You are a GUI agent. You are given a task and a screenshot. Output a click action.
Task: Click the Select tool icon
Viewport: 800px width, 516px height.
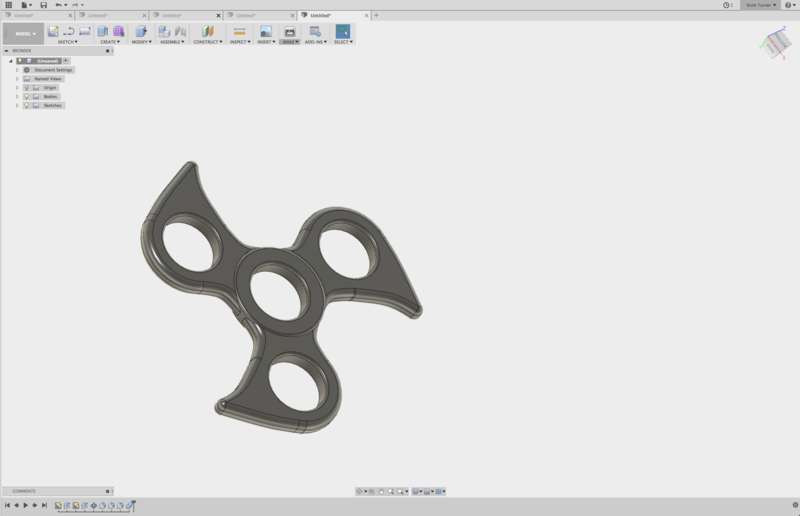[x=343, y=32]
